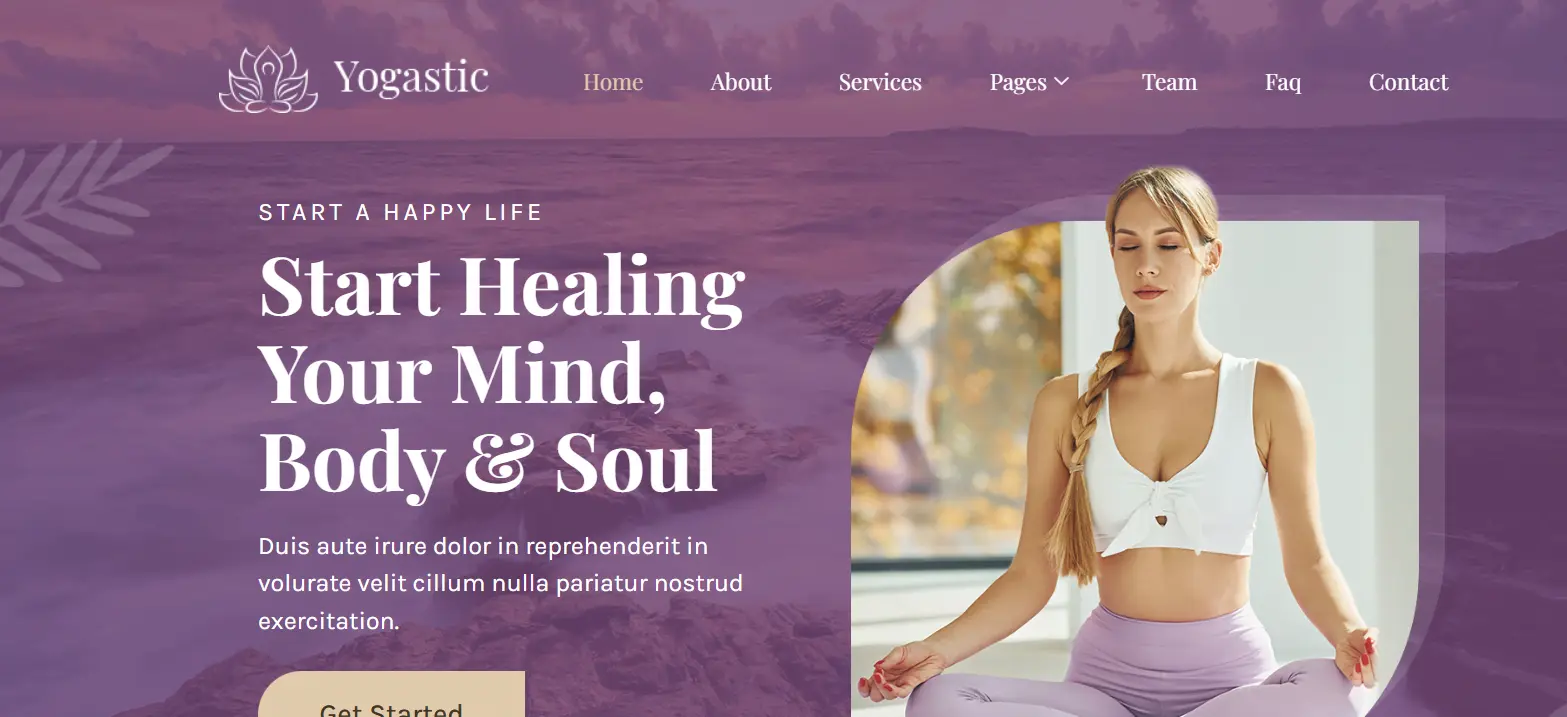The width and height of the screenshot is (1567, 717).
Task: Click the "START A HAPPY LIFE" tagline
Action: pyautogui.click(x=400, y=212)
